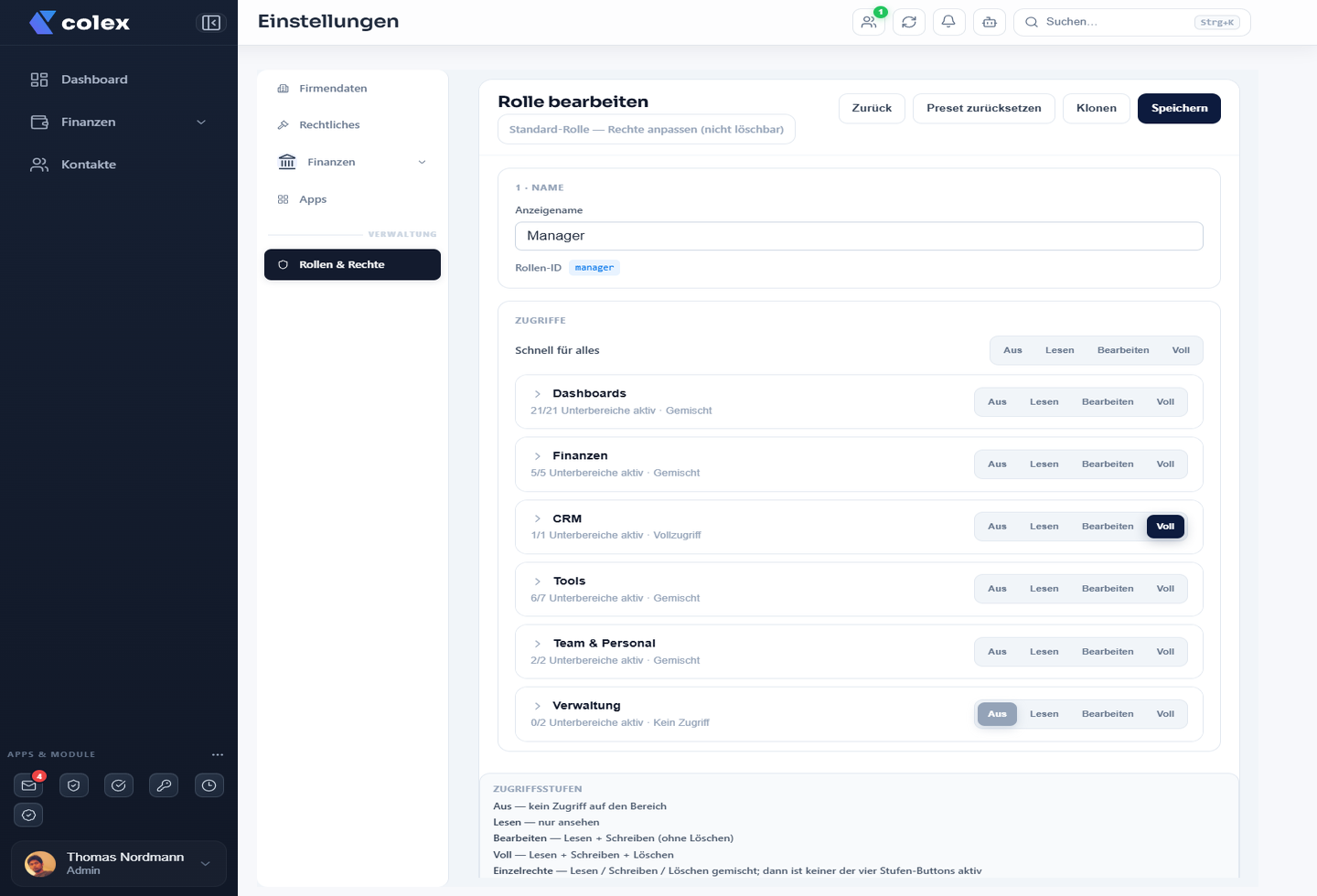Image resolution: width=1317 pixels, height=896 pixels.
Task: Open Firmendaten settings page
Action: [x=352, y=89]
